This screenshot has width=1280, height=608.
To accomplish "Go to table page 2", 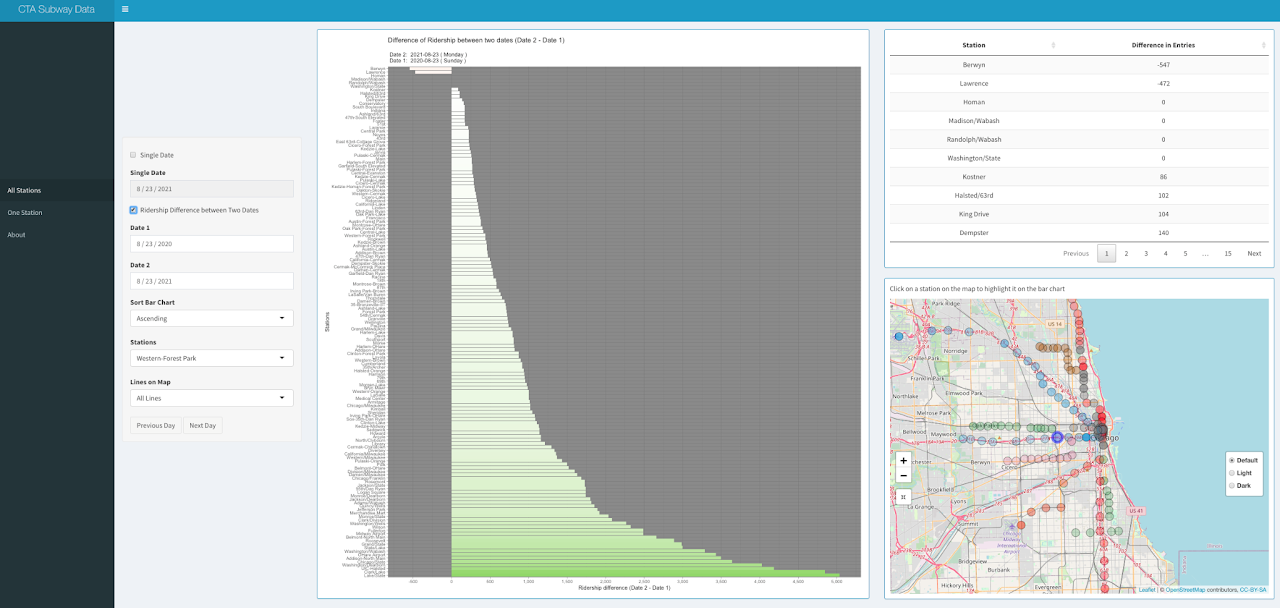I will click(x=1126, y=253).
